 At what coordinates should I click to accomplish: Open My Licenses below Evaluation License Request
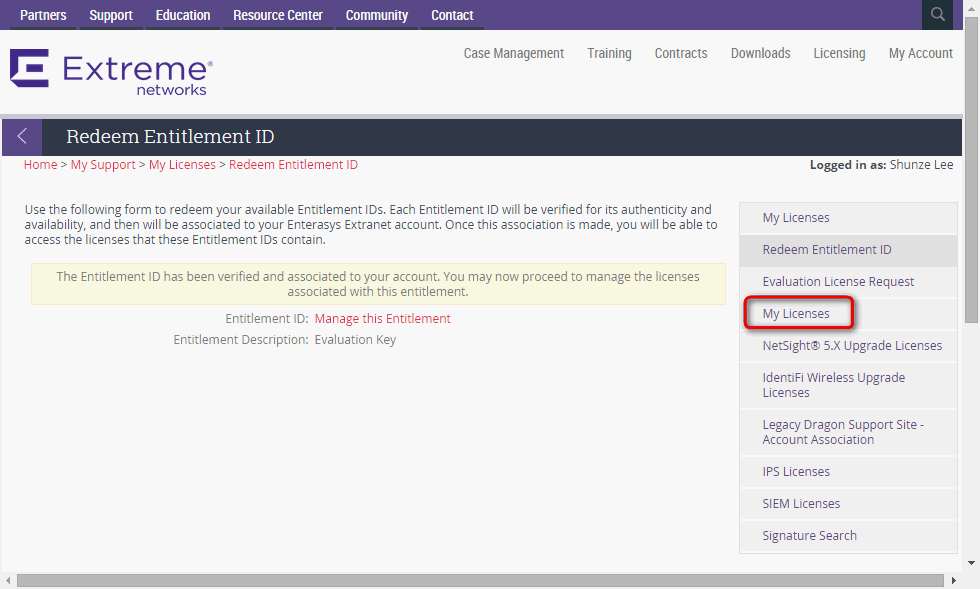point(848,313)
